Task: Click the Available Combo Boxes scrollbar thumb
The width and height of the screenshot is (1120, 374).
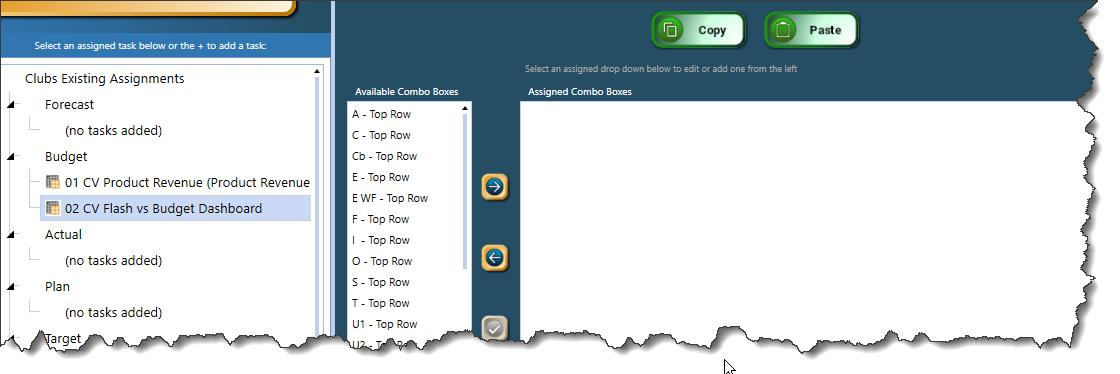Action: coord(465,191)
